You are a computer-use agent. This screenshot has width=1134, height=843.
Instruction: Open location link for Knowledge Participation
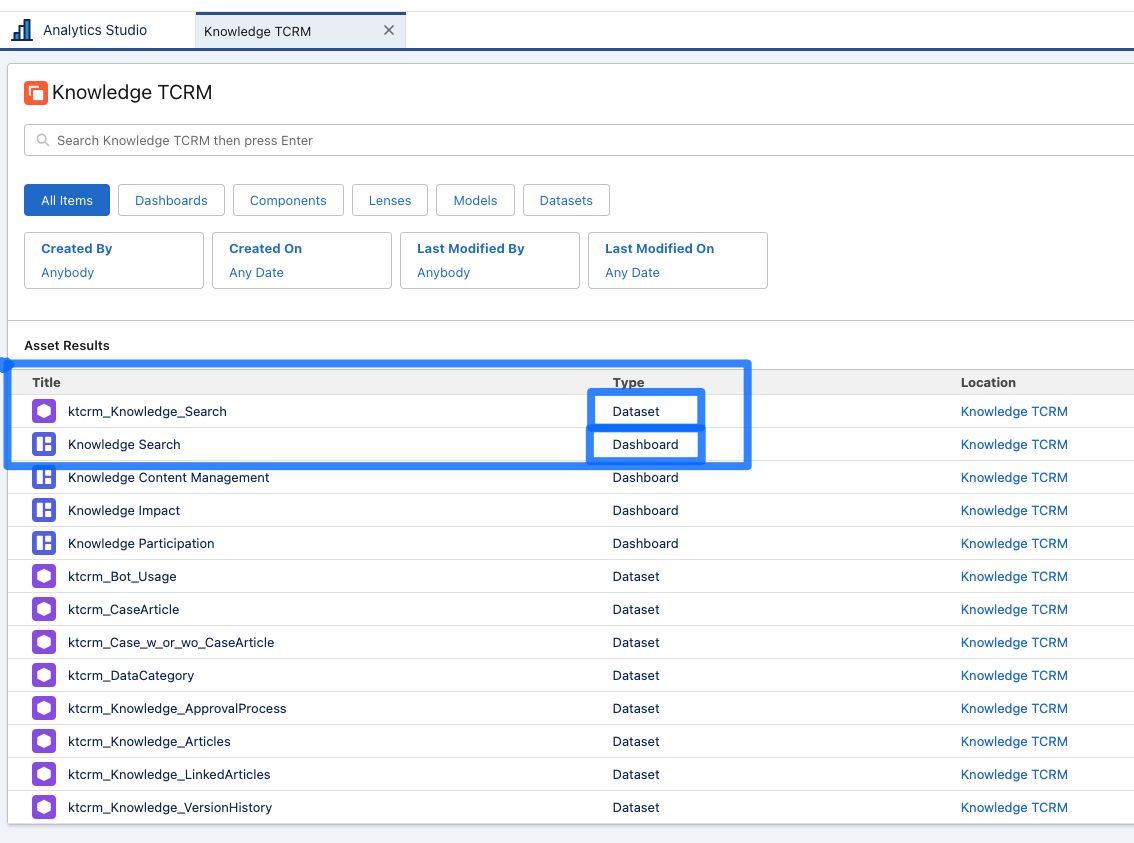(x=1014, y=544)
